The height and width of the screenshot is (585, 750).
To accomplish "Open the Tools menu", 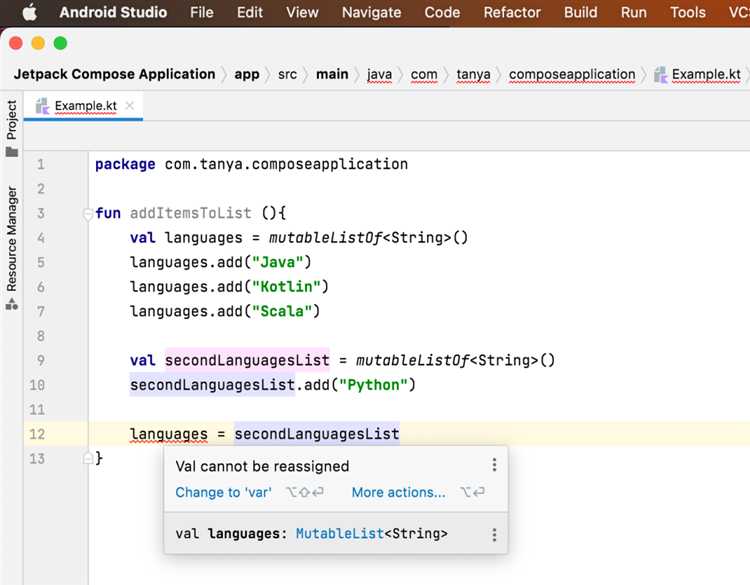I will click(x=688, y=12).
